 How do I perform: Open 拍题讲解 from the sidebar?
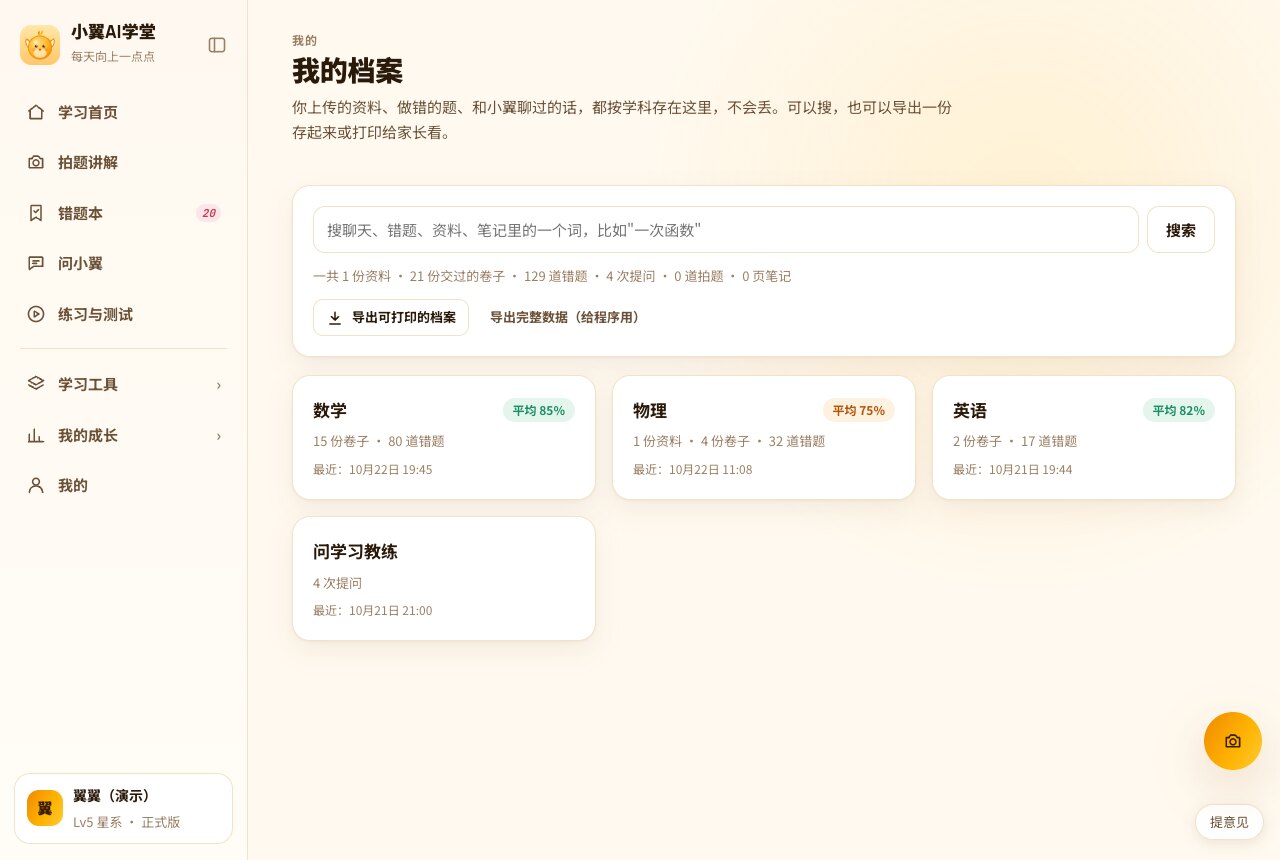[124, 162]
